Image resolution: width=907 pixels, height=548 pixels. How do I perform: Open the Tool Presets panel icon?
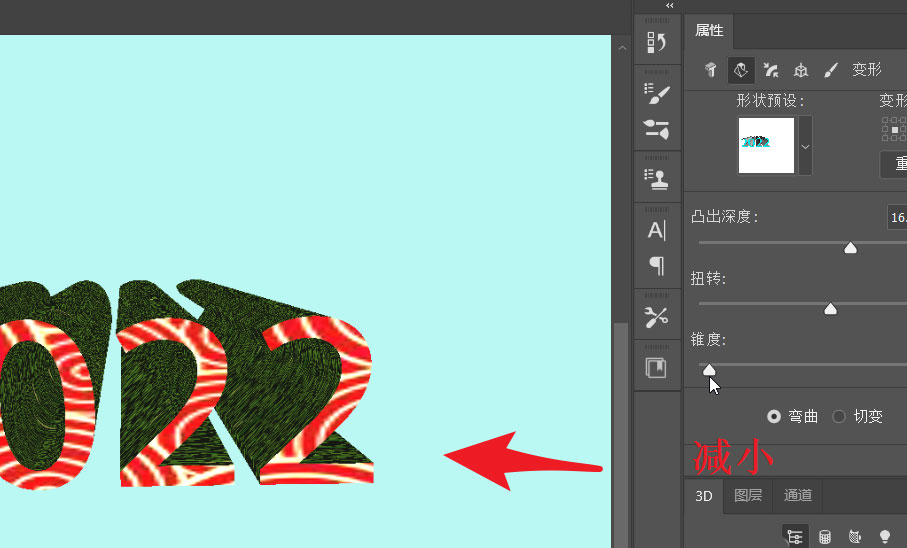pos(657,317)
